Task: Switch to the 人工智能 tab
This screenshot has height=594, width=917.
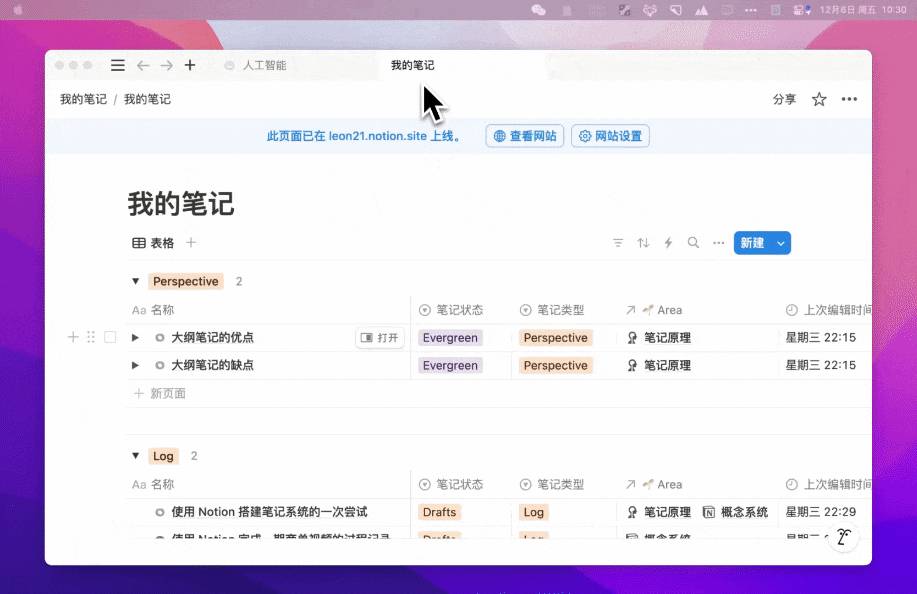Action: tap(264, 65)
